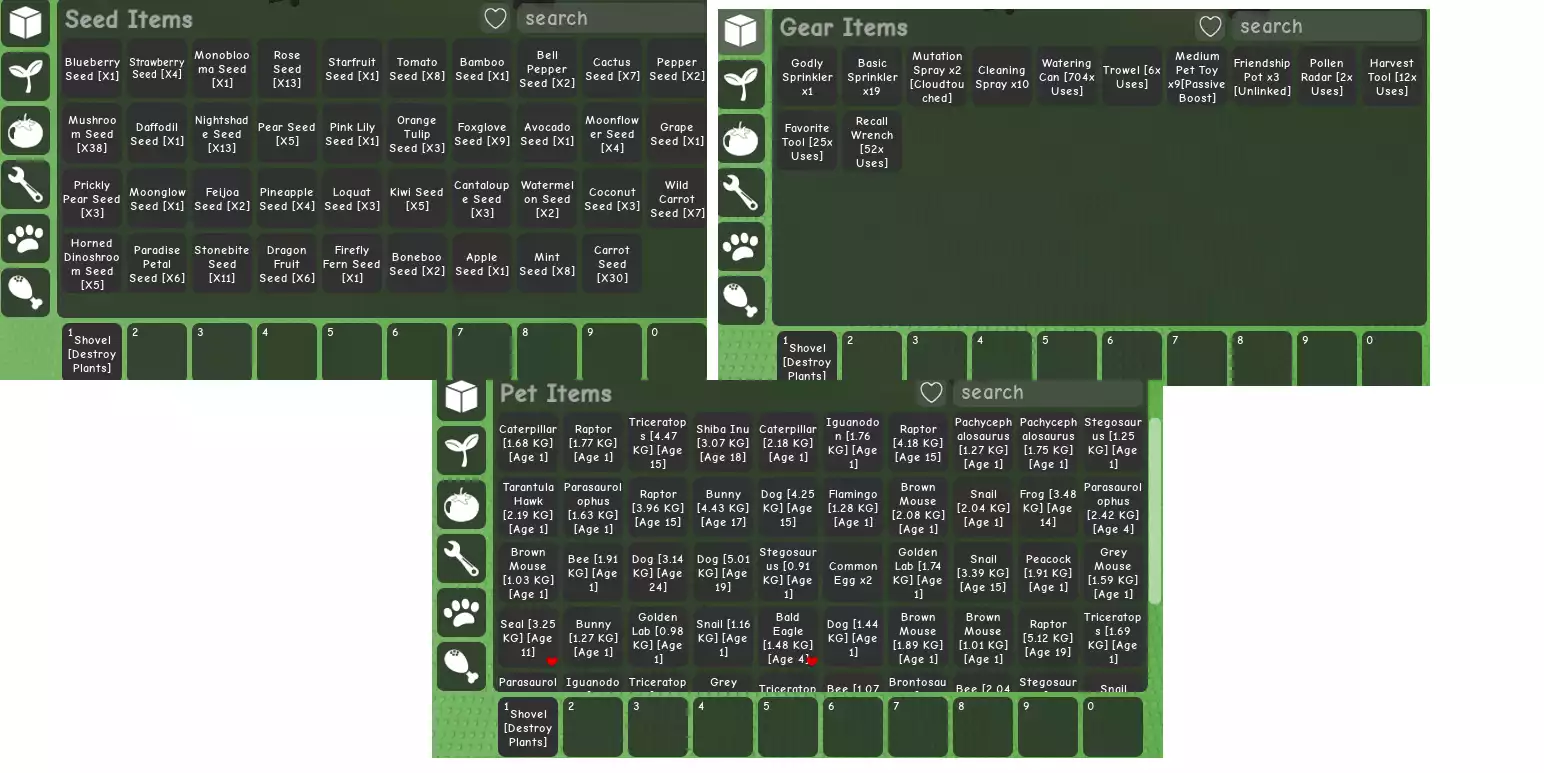
Task: Click the Pet Items list scrollbar
Action: [1154, 510]
